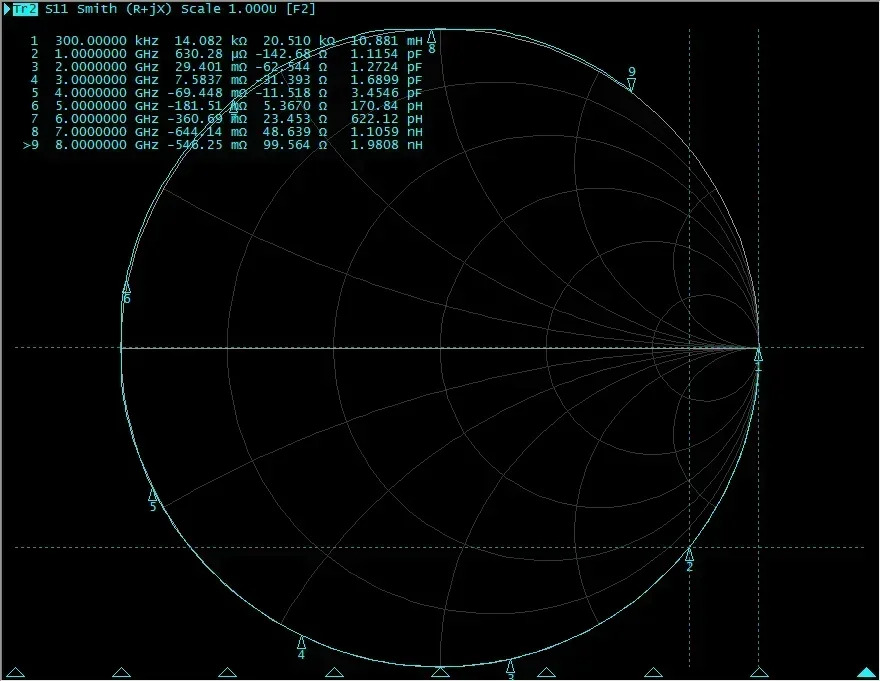Activate the Tr2 trace label

point(25,9)
